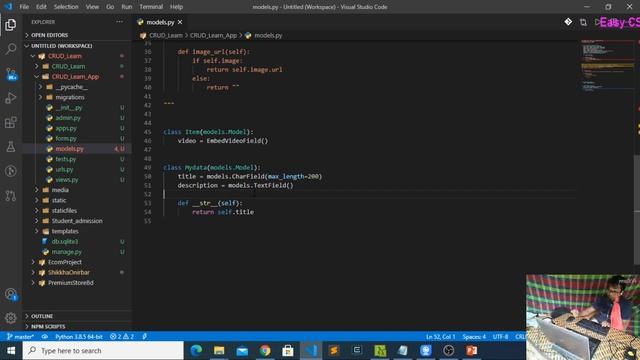Click the Windows Start button
Screen dimensions: 640x360
pos(11,351)
